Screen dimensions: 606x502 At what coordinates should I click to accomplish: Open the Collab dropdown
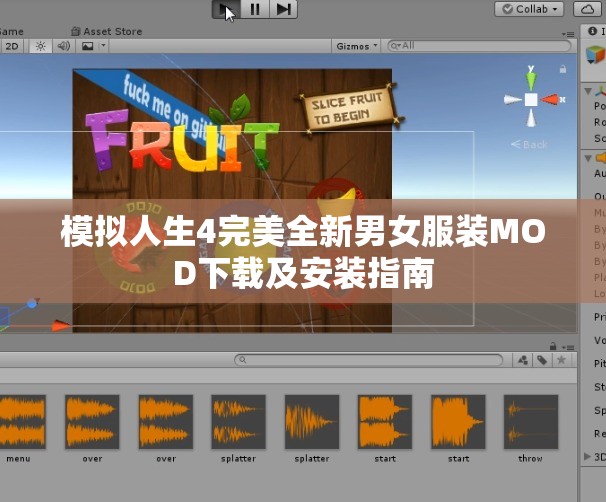[529, 9]
